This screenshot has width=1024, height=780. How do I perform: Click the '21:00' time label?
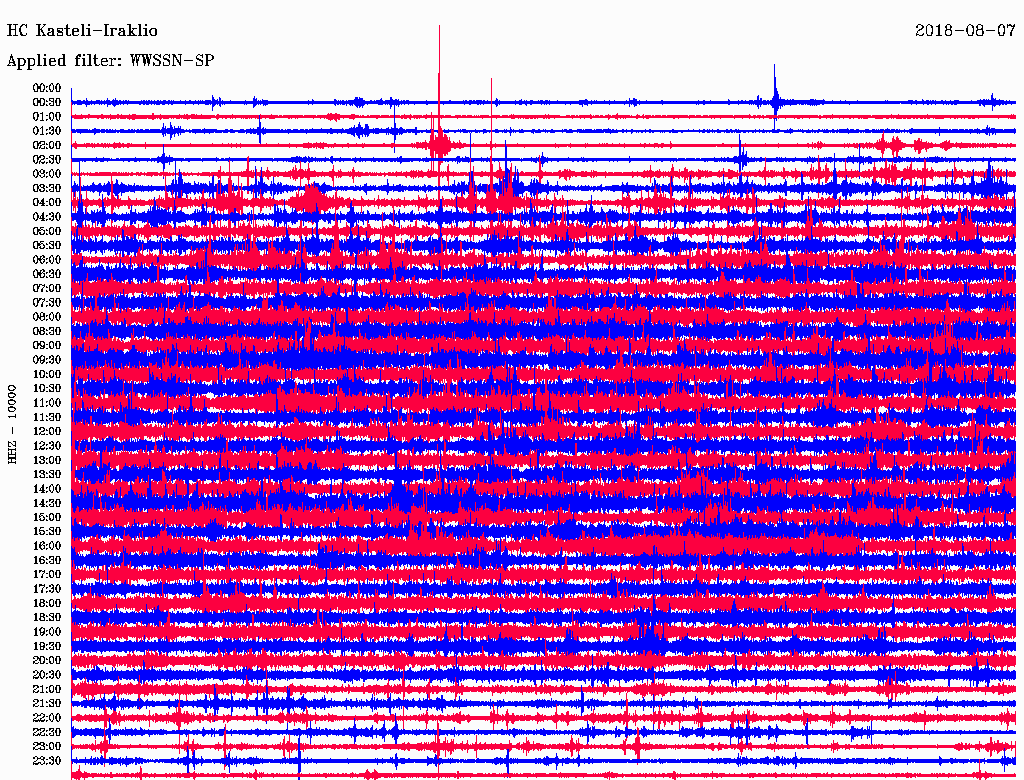(47, 689)
